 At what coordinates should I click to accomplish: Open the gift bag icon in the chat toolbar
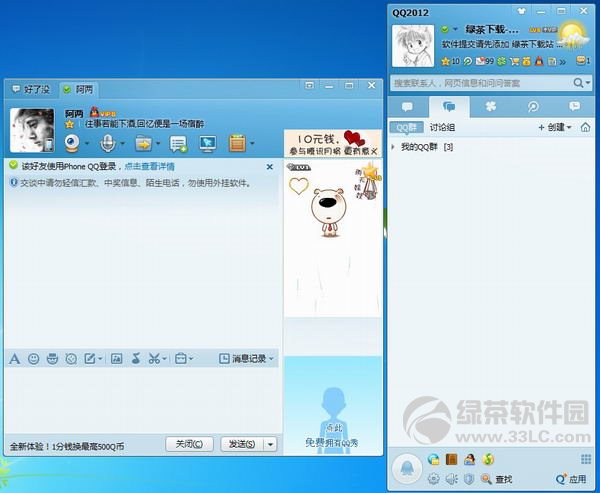(180, 359)
